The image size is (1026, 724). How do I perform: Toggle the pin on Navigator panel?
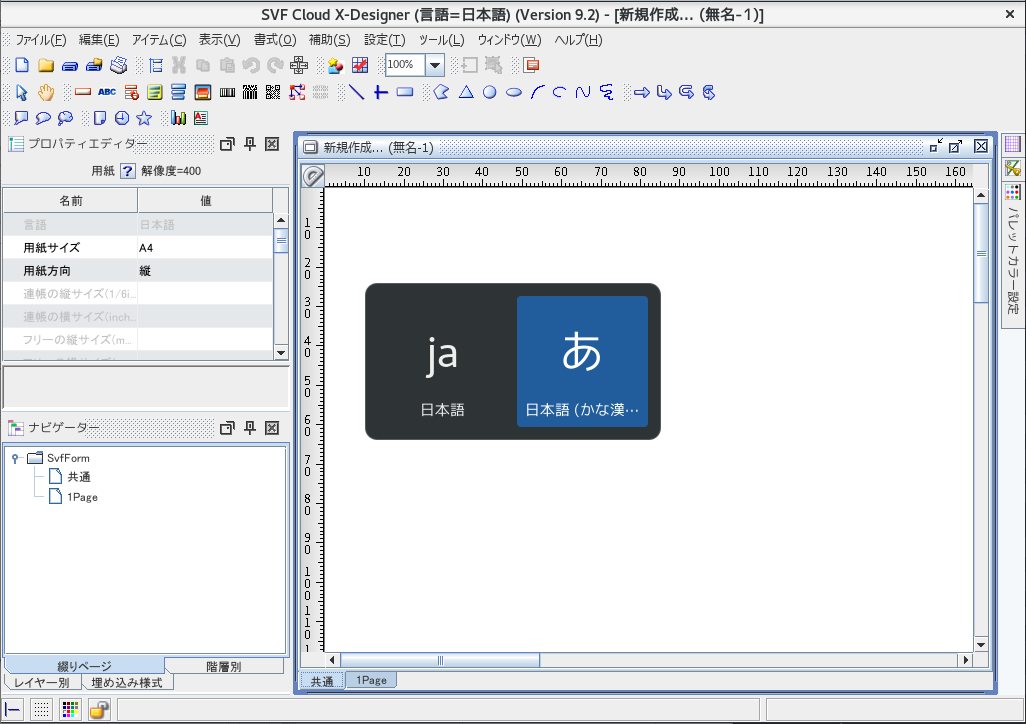(250, 427)
